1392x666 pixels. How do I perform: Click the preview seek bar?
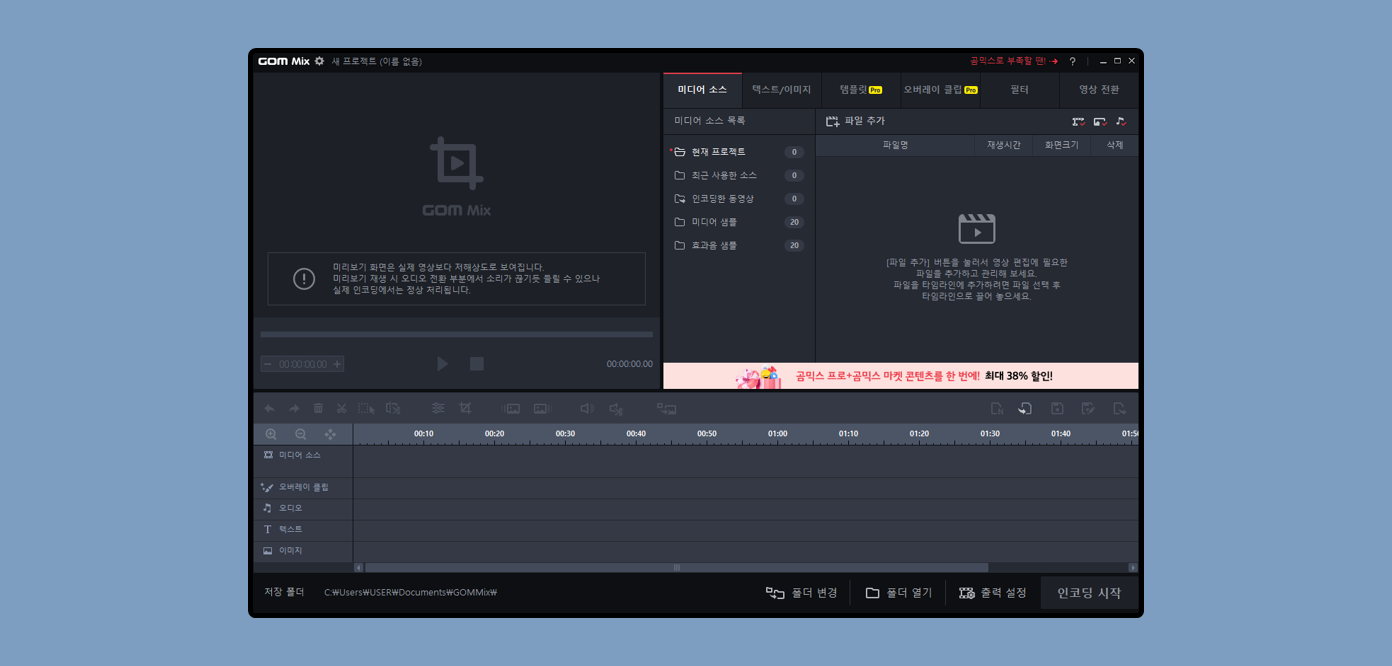point(456,334)
